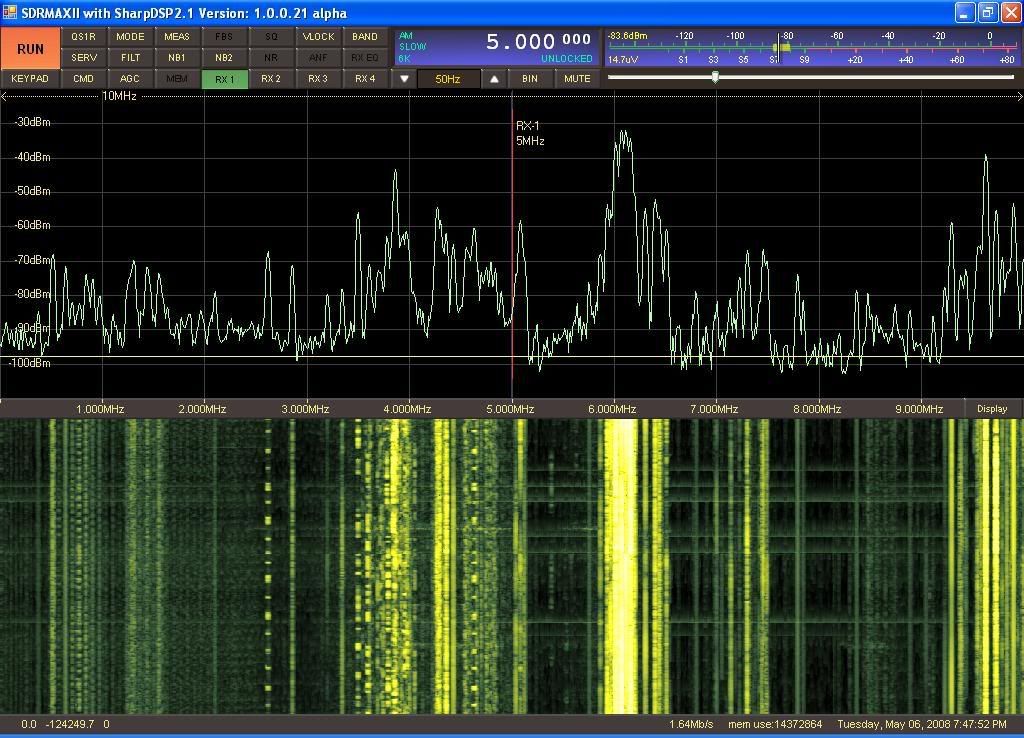Click the MEAS measurement button

tap(177, 37)
